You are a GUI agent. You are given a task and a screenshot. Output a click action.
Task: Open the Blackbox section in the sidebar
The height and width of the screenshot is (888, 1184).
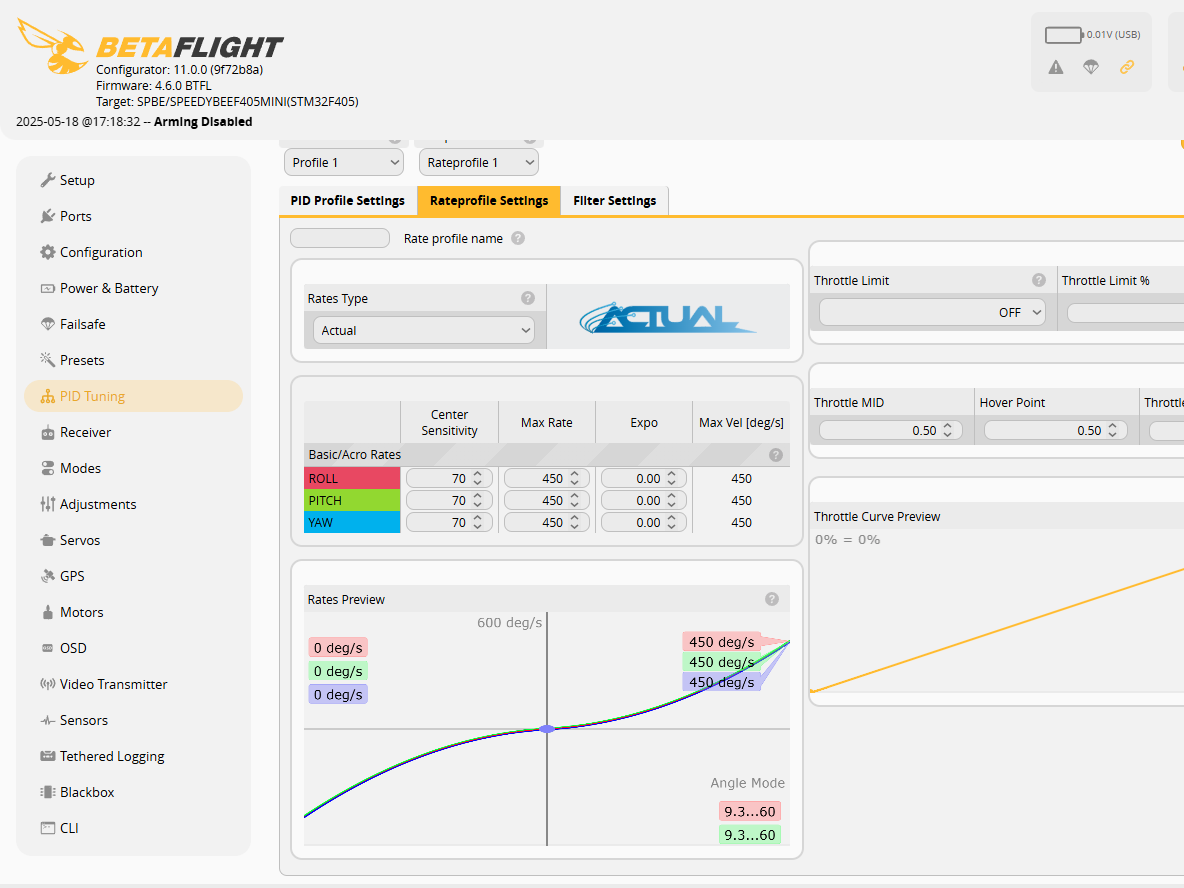click(83, 791)
